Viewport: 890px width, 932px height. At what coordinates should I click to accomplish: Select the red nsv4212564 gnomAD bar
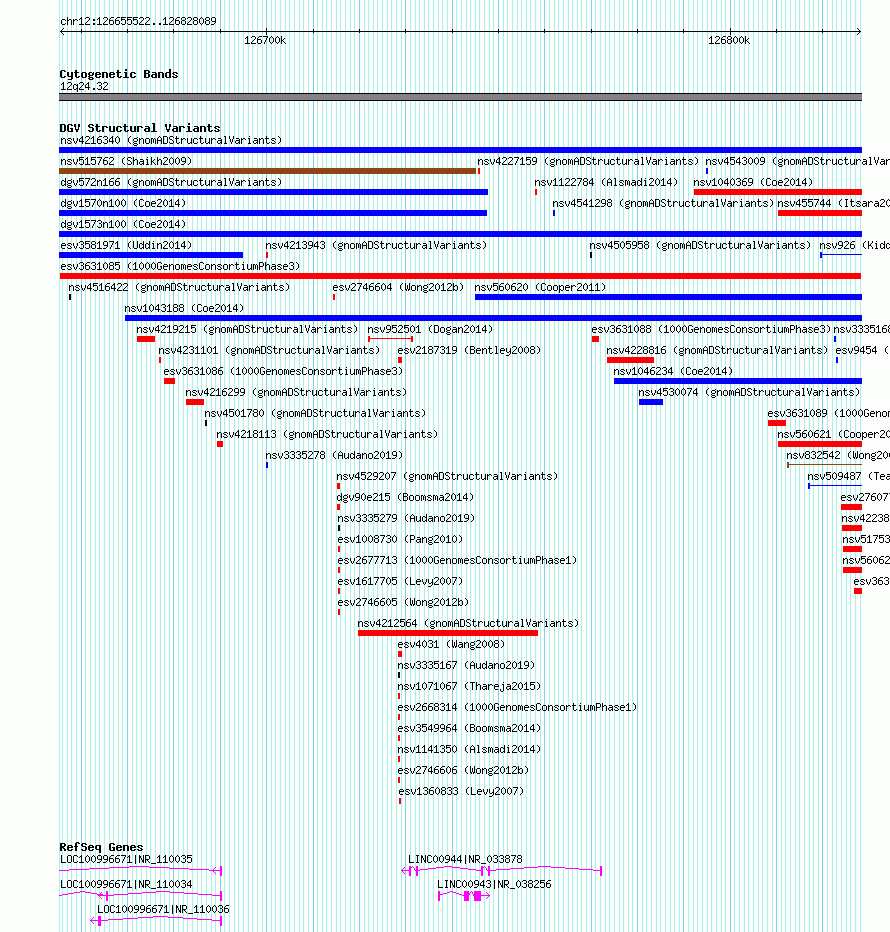[448, 633]
